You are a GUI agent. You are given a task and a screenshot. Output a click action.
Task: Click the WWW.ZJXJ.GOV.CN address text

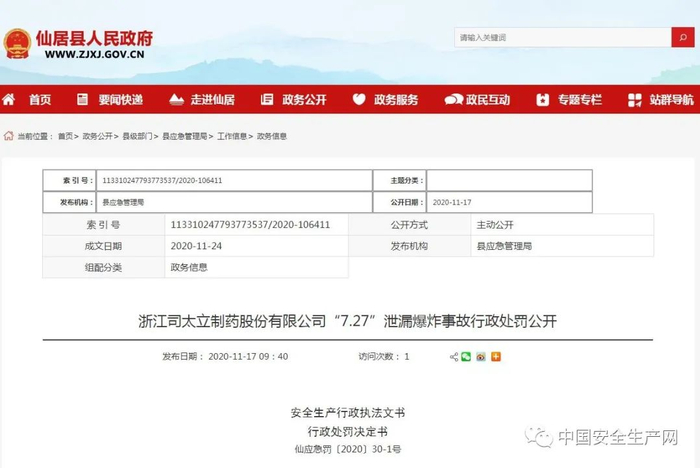(x=95, y=54)
